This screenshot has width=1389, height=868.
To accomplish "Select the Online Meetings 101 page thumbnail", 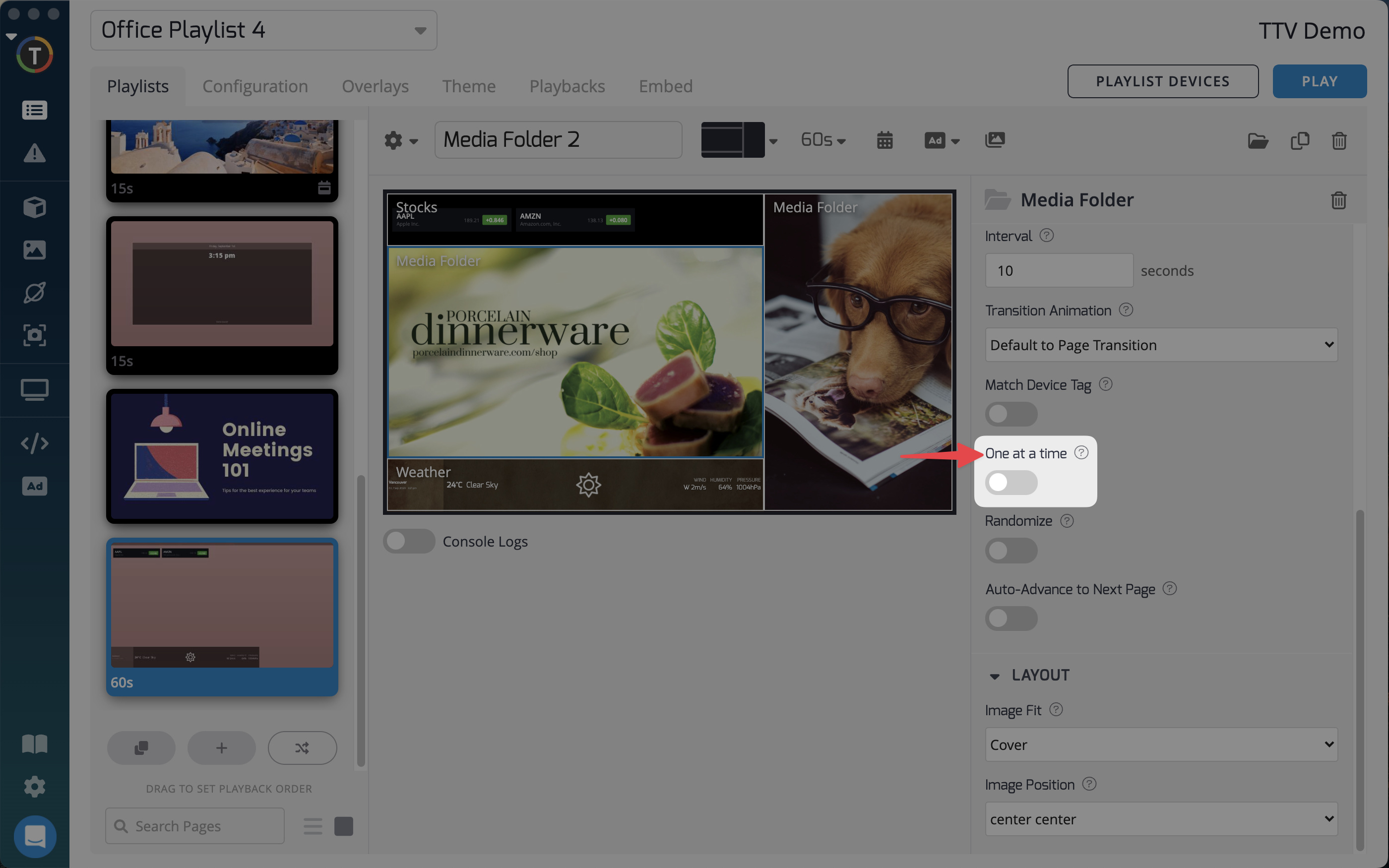I will tap(222, 456).
